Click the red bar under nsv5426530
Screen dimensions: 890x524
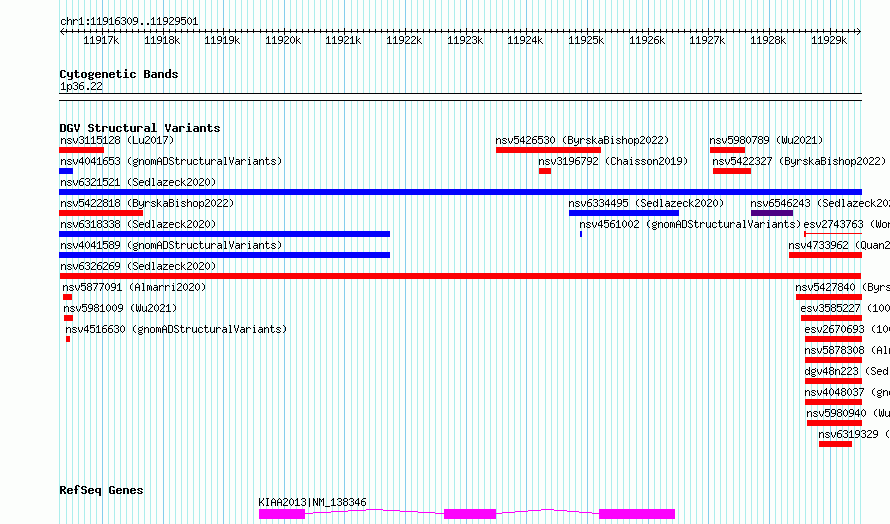point(548,150)
